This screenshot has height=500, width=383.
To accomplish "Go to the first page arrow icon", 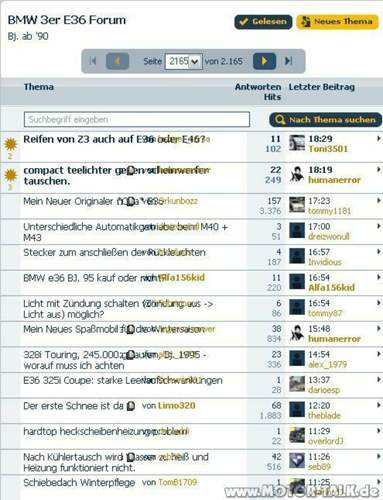I will (x=93, y=61).
